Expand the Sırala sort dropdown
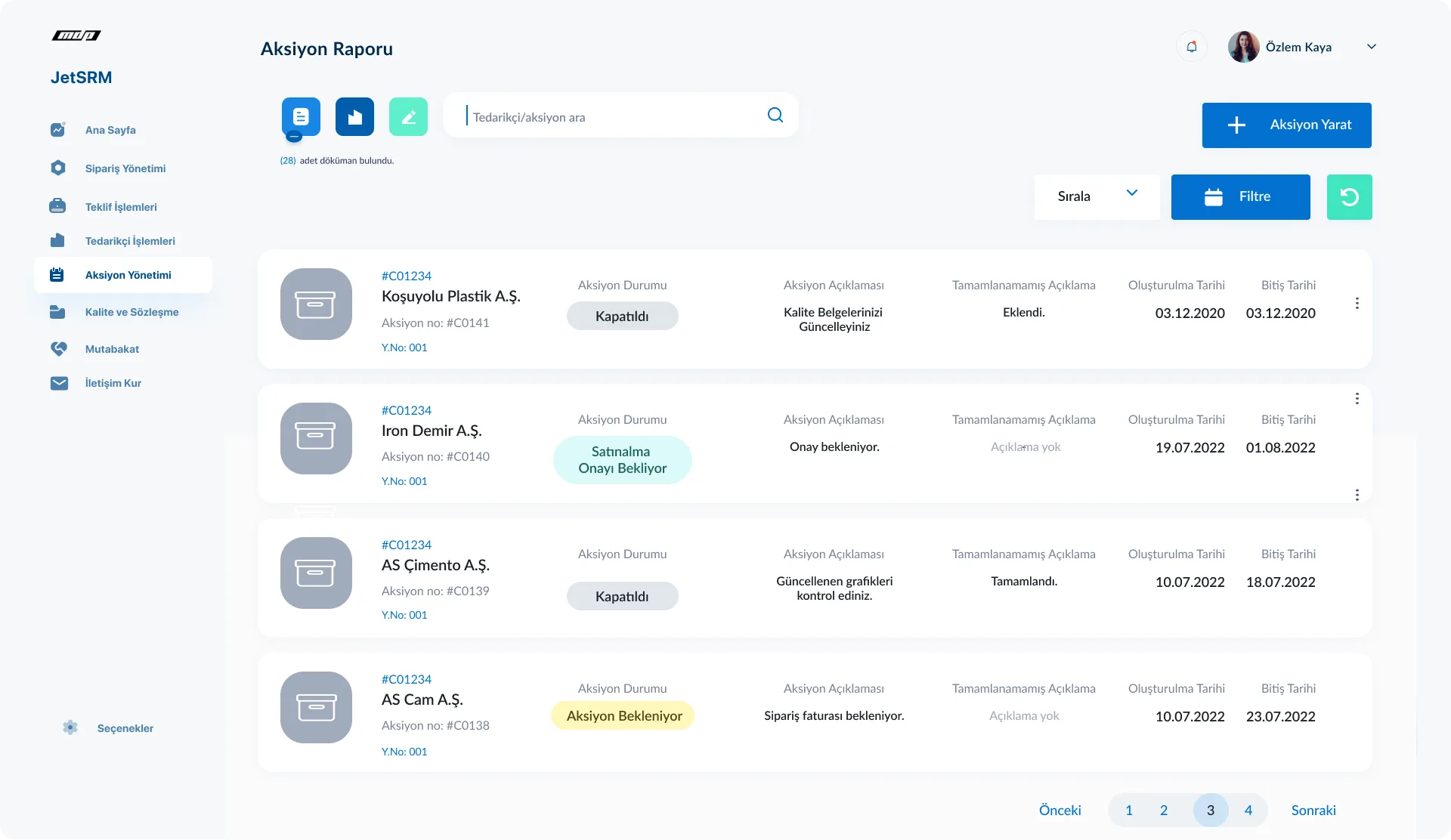The image size is (1451, 840). [1097, 196]
